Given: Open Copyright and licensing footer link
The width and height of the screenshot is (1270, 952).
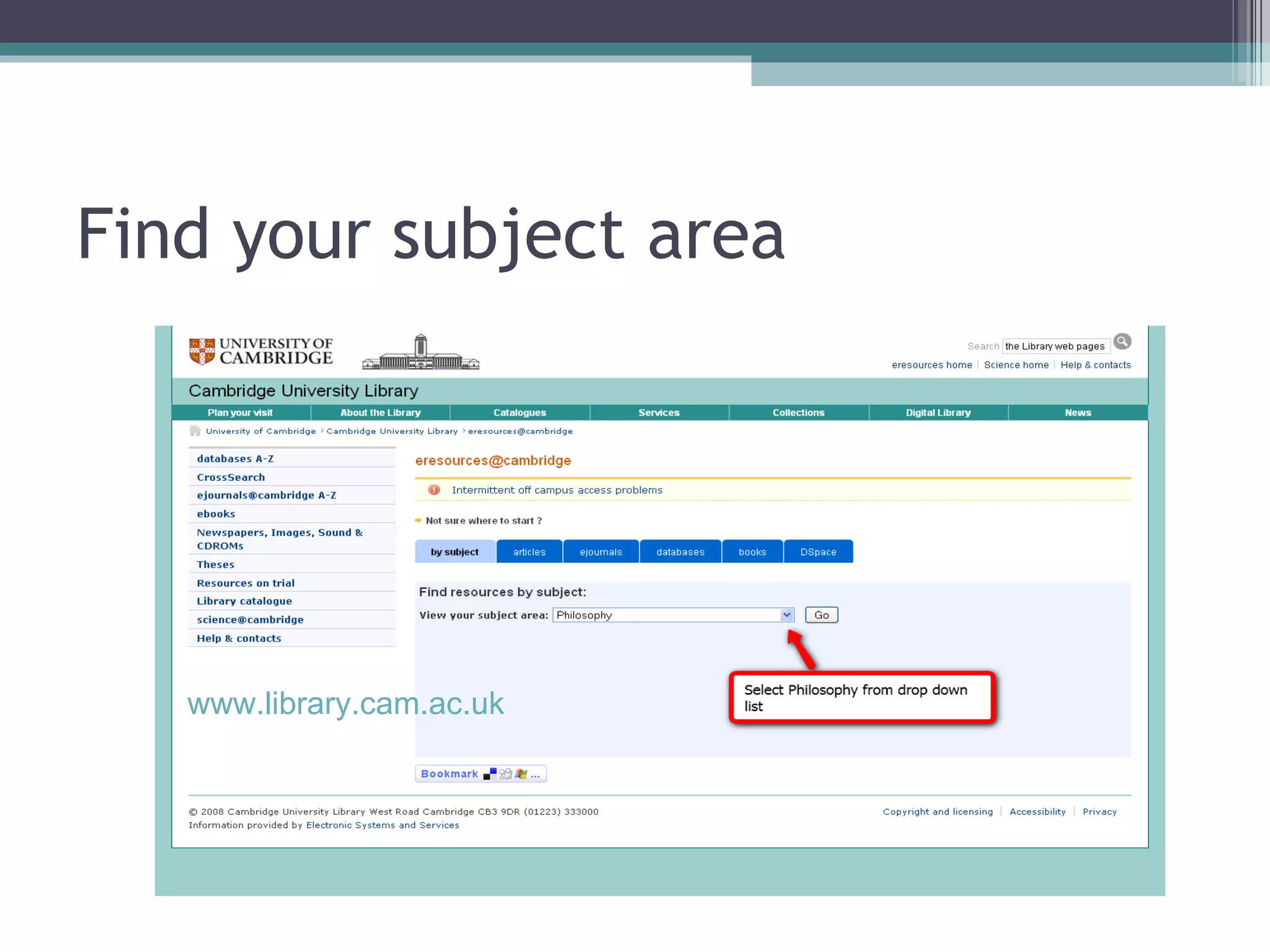Looking at the screenshot, I should 938,812.
